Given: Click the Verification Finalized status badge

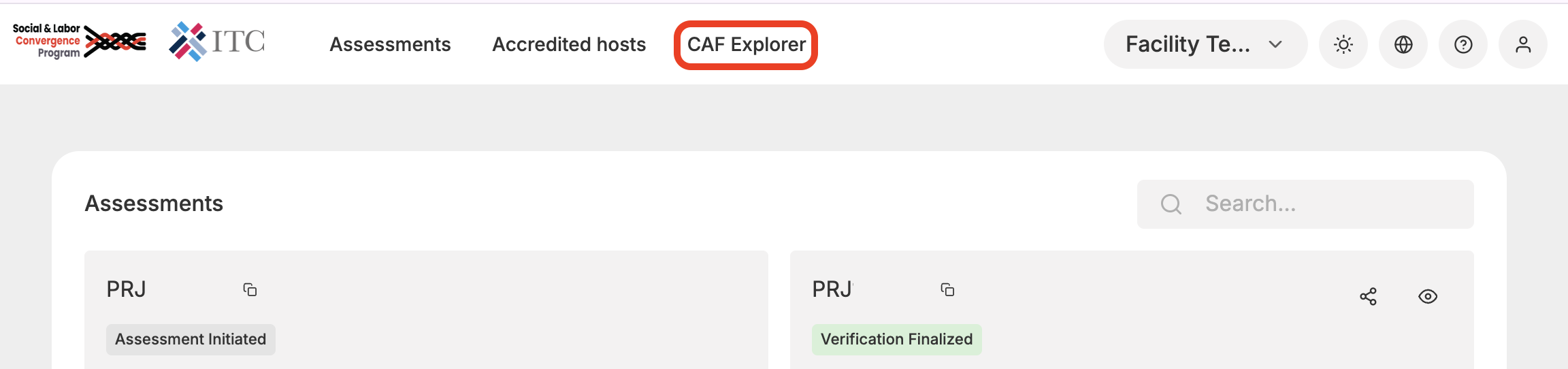Looking at the screenshot, I should [x=896, y=340].
